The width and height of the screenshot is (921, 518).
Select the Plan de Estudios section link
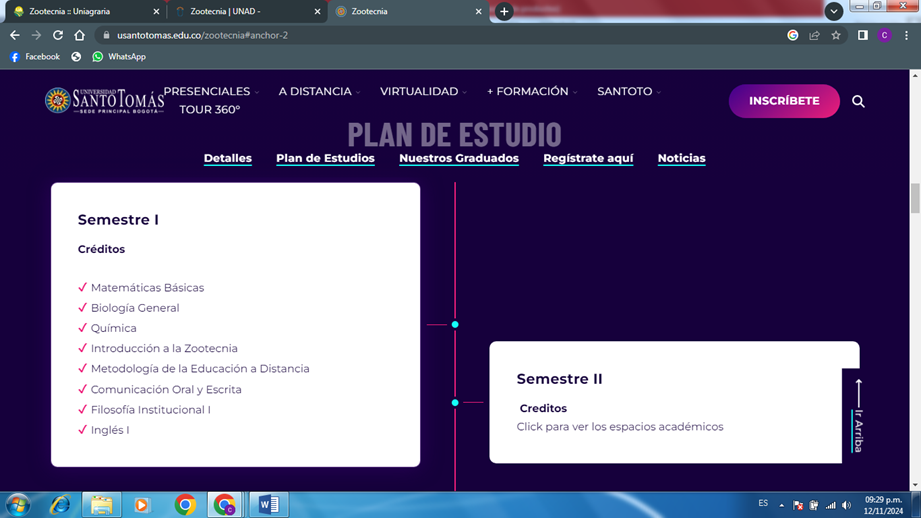coord(325,158)
